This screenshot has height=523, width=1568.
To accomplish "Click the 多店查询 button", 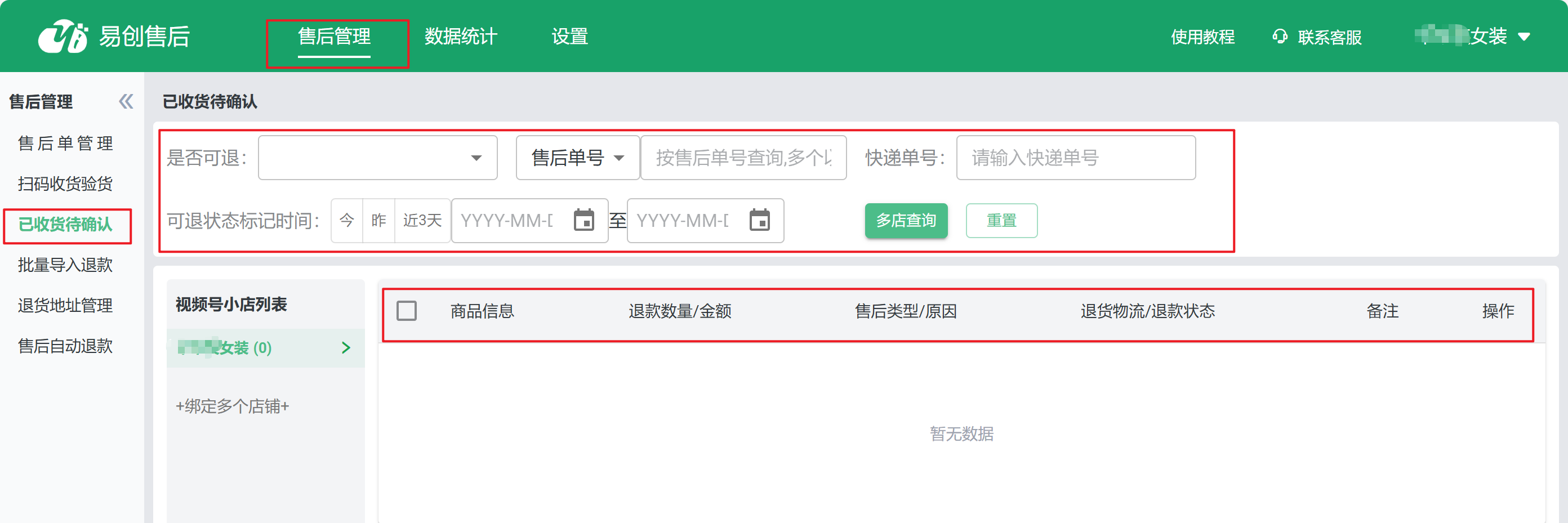I will (x=906, y=220).
